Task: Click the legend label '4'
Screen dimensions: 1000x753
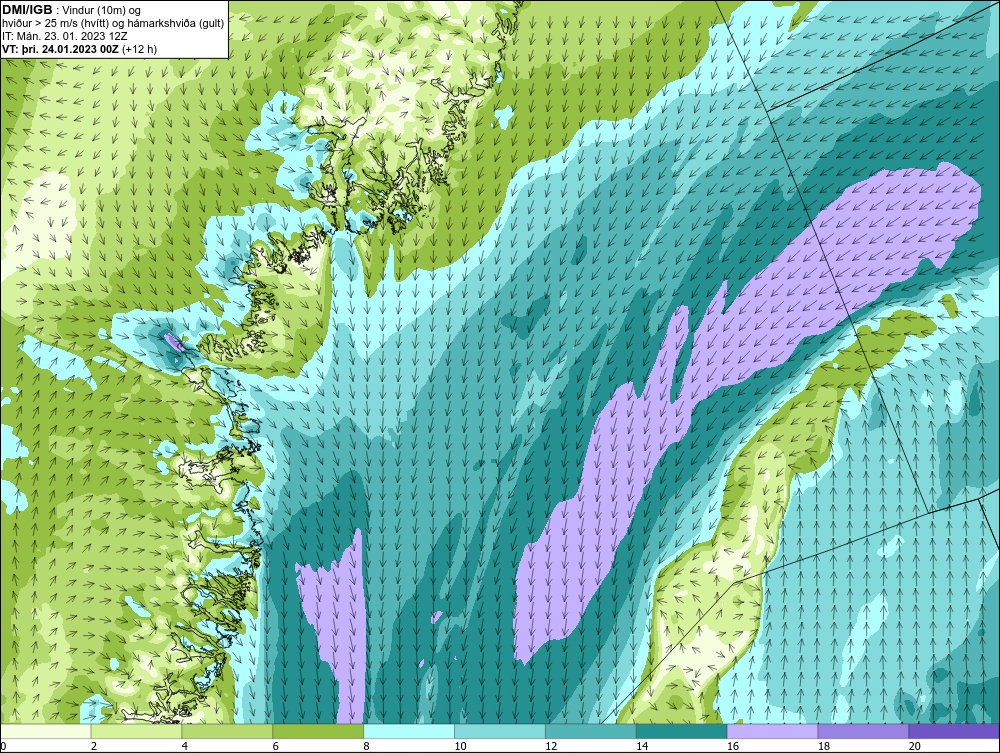Action: [185, 746]
